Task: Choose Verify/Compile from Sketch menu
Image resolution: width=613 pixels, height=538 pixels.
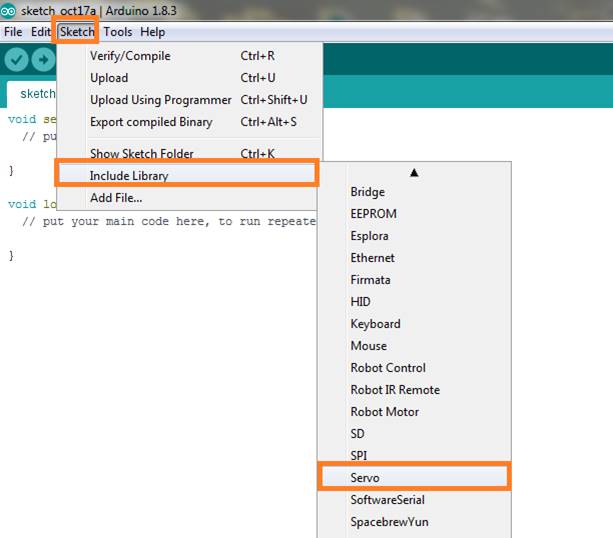Action: pos(190,56)
